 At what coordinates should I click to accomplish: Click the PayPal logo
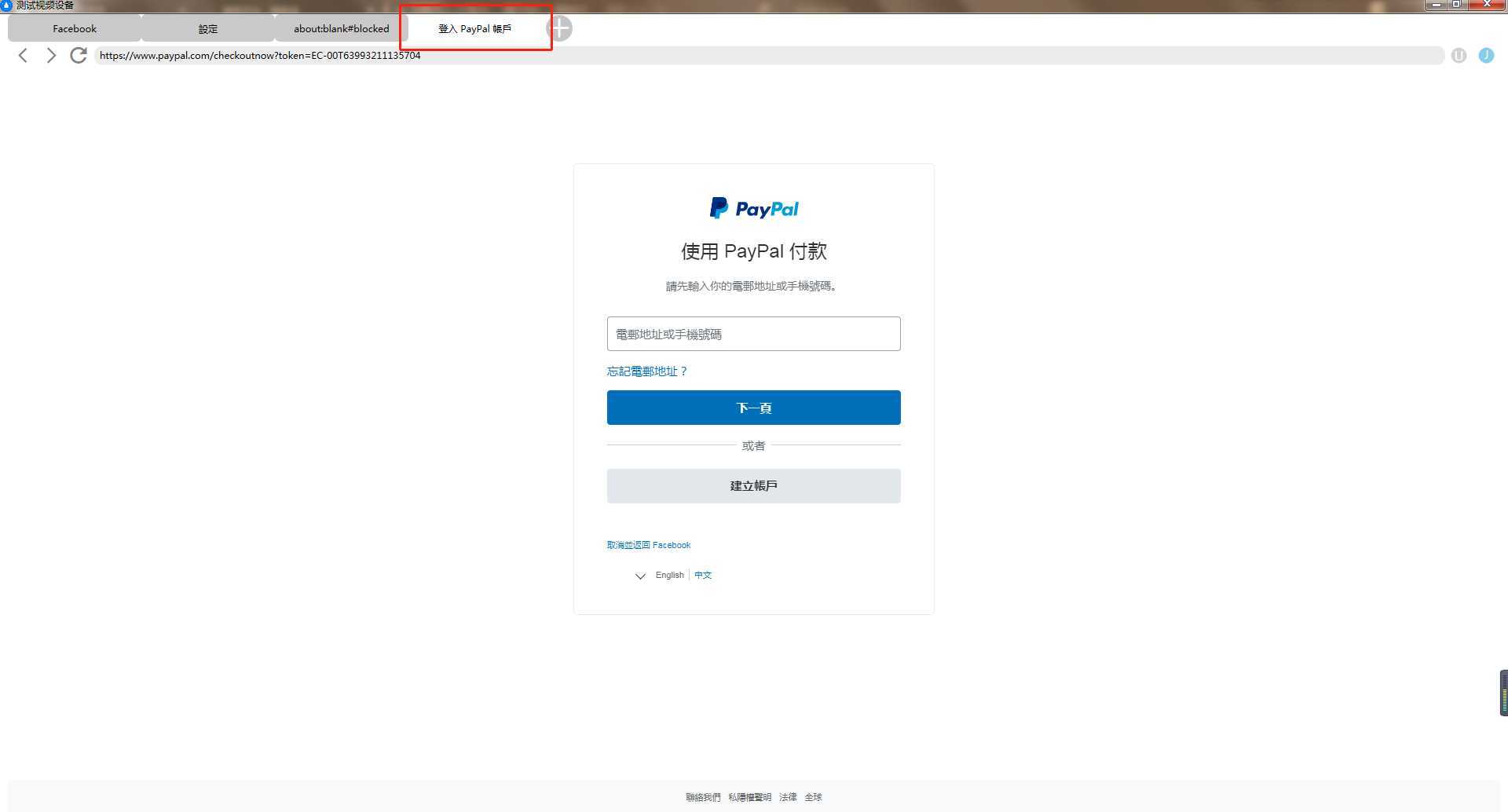tap(754, 208)
